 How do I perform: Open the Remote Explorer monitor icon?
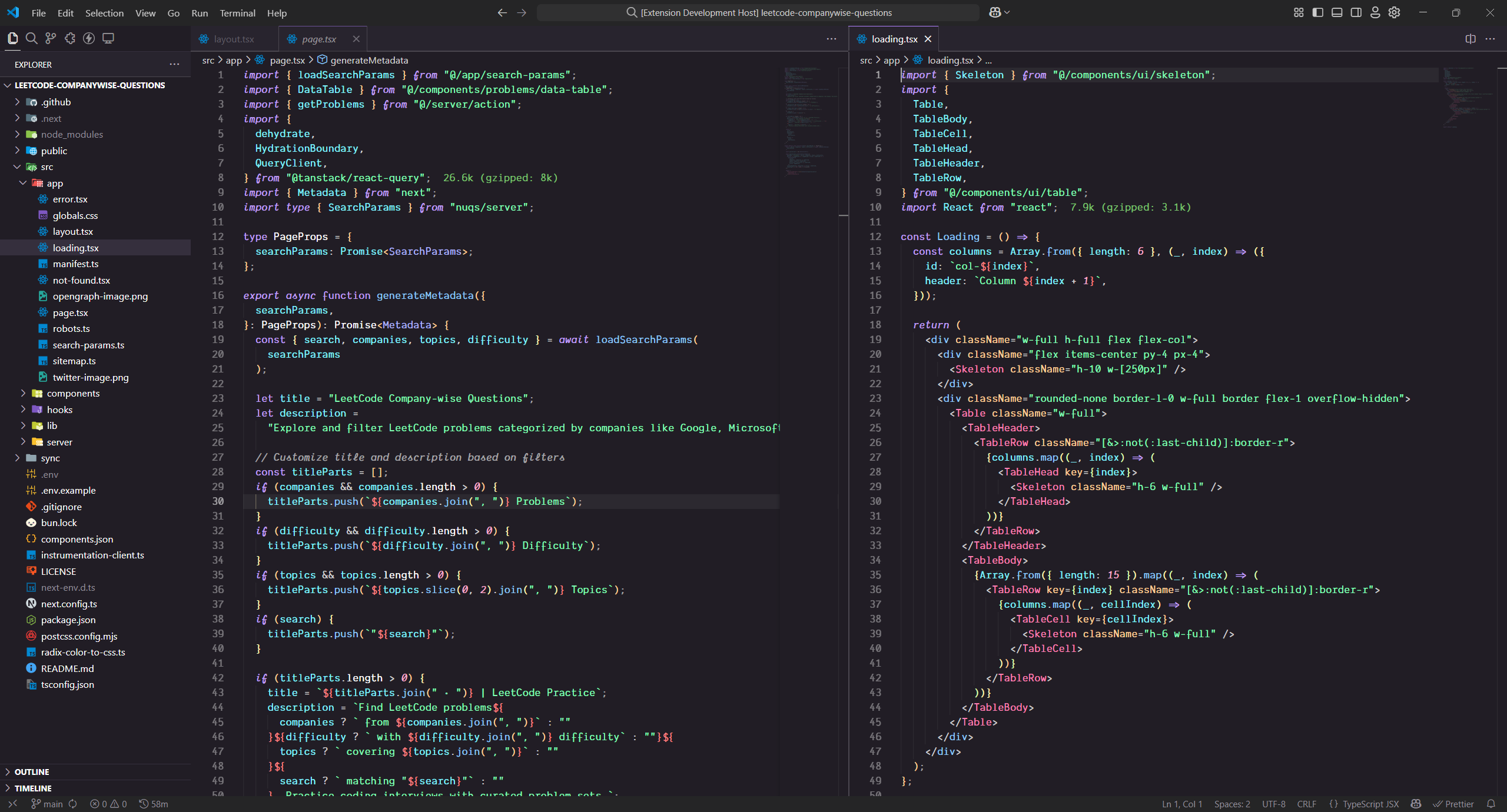(108, 38)
